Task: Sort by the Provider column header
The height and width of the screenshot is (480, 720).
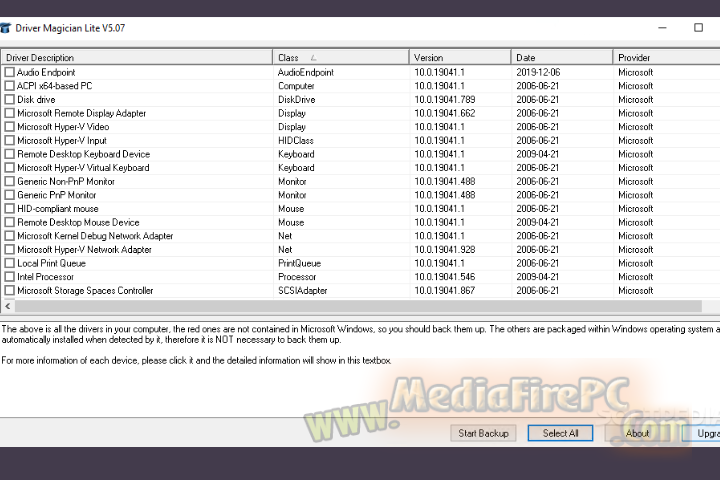Action: pos(667,57)
